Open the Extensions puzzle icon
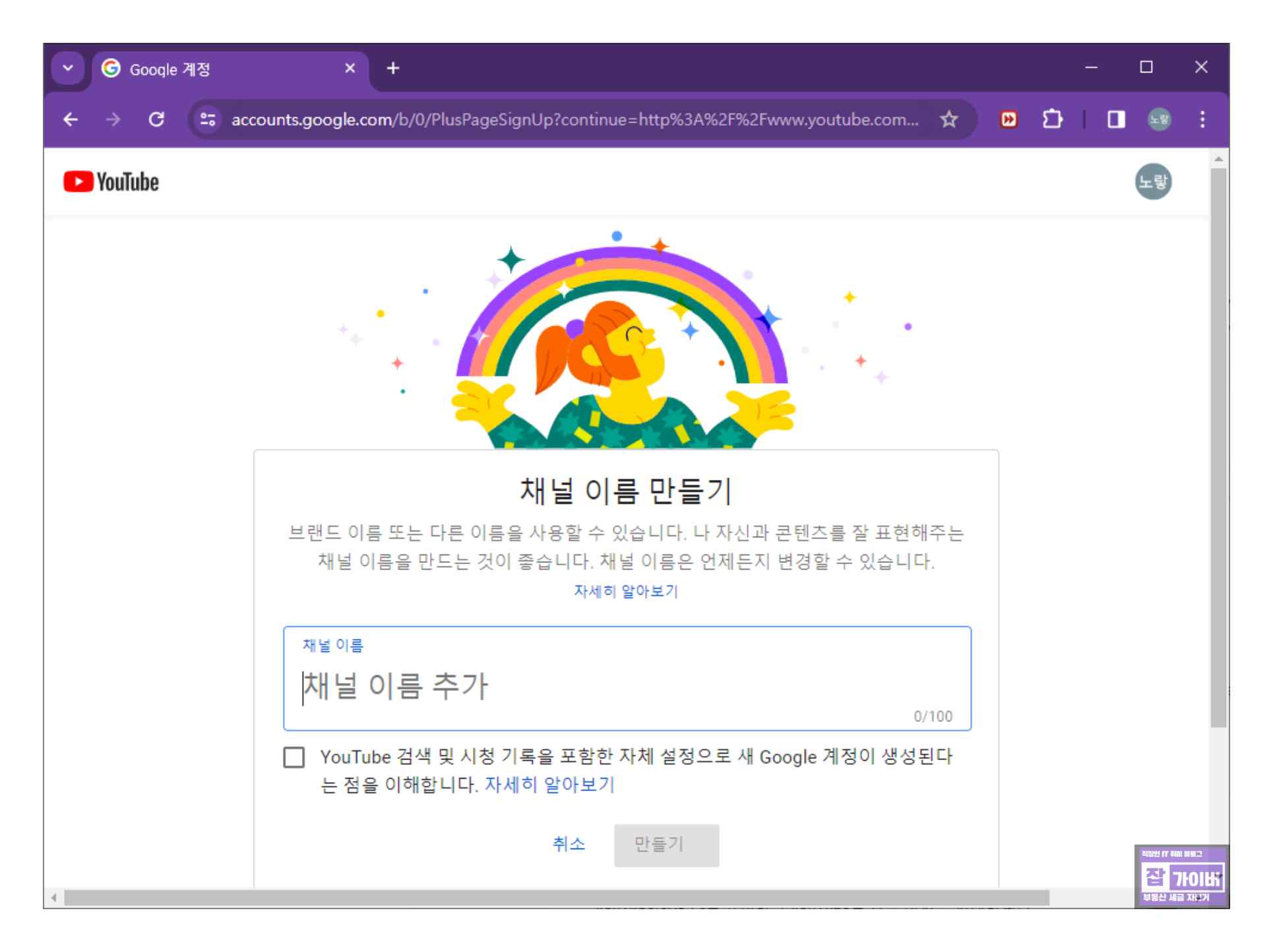Image resolution: width=1273 pixels, height=952 pixels. pos(1051,119)
